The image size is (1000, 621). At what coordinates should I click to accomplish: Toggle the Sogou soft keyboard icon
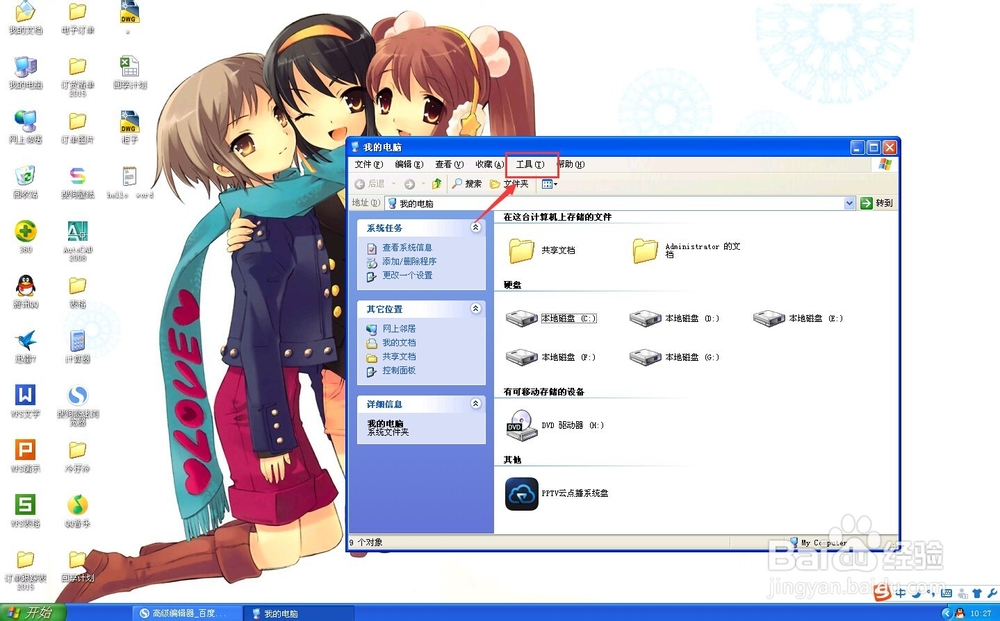click(x=946, y=594)
